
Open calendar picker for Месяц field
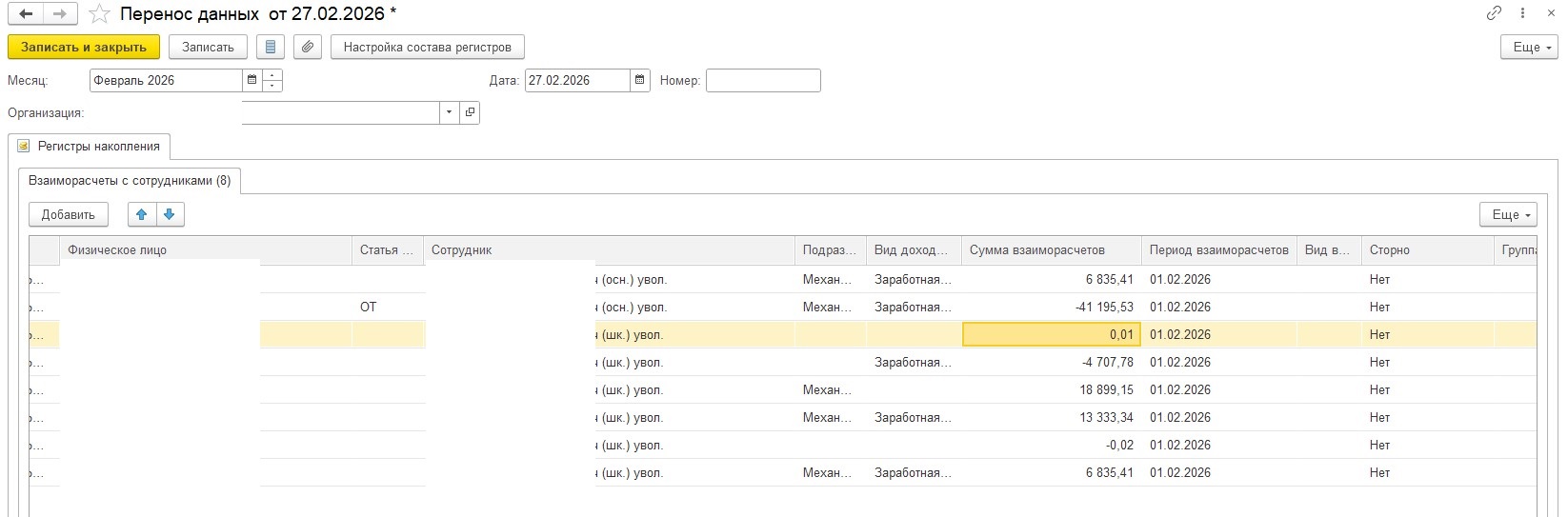click(x=251, y=80)
